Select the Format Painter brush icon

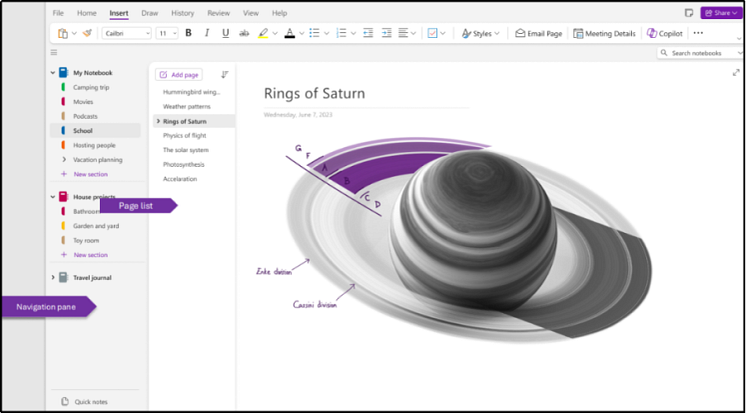[87, 33]
